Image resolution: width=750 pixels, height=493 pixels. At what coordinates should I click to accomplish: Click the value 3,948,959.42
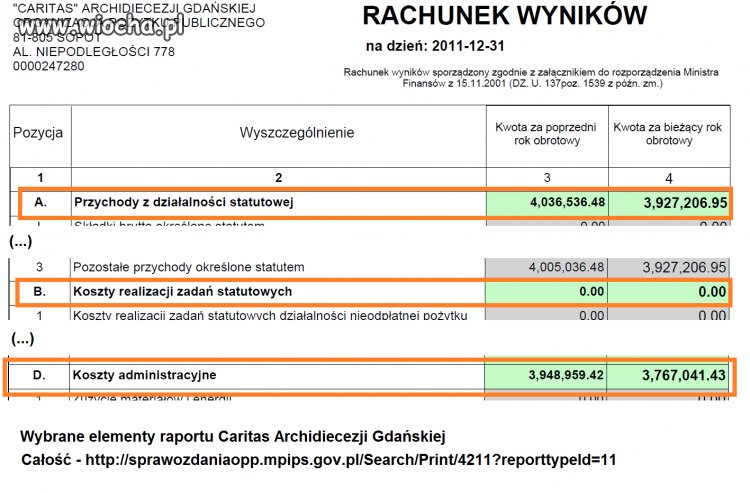(566, 375)
